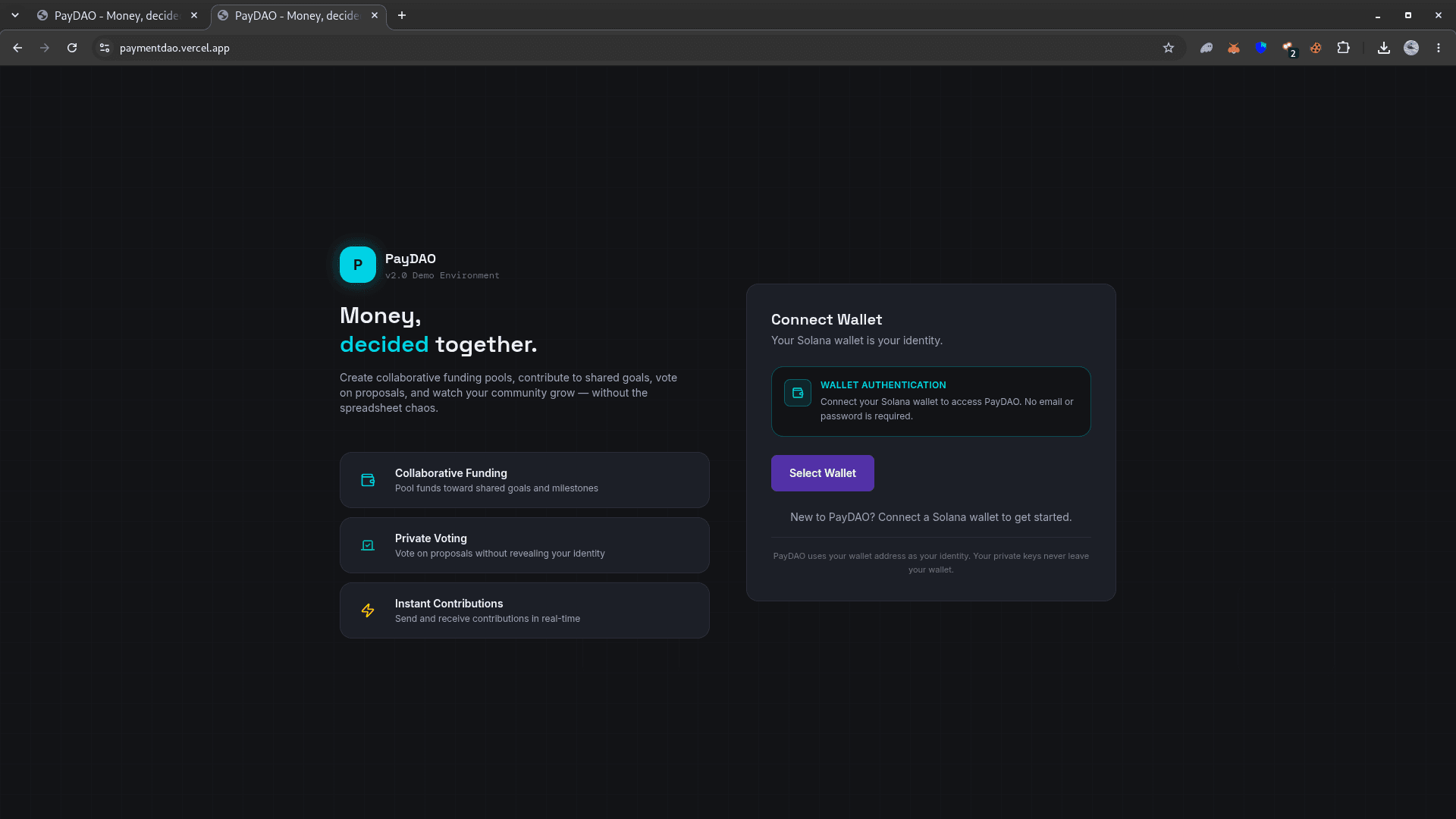
Task: Close the active PayDAO tab
Action: [375, 15]
